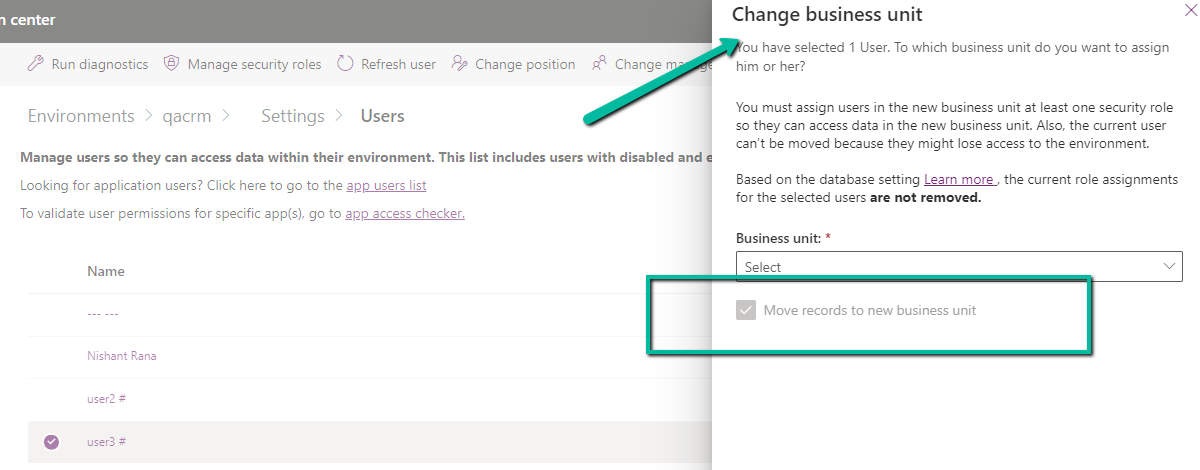Sort by Name column header
Screen dimensions: 1200x470
106,271
